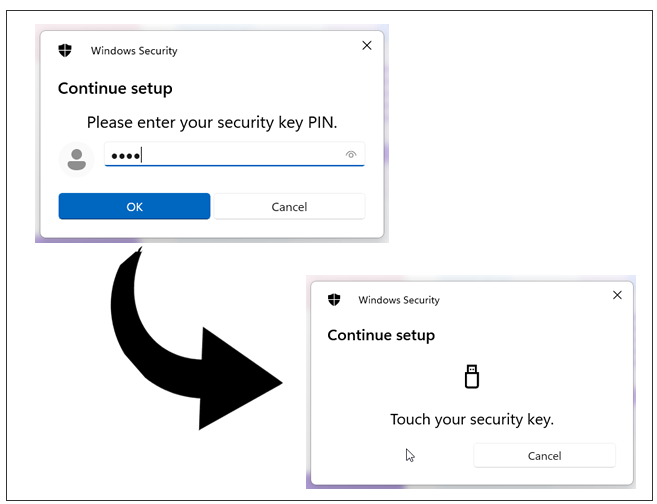Click the USB security key icon
Screen dimensions: 657x504
click(472, 376)
